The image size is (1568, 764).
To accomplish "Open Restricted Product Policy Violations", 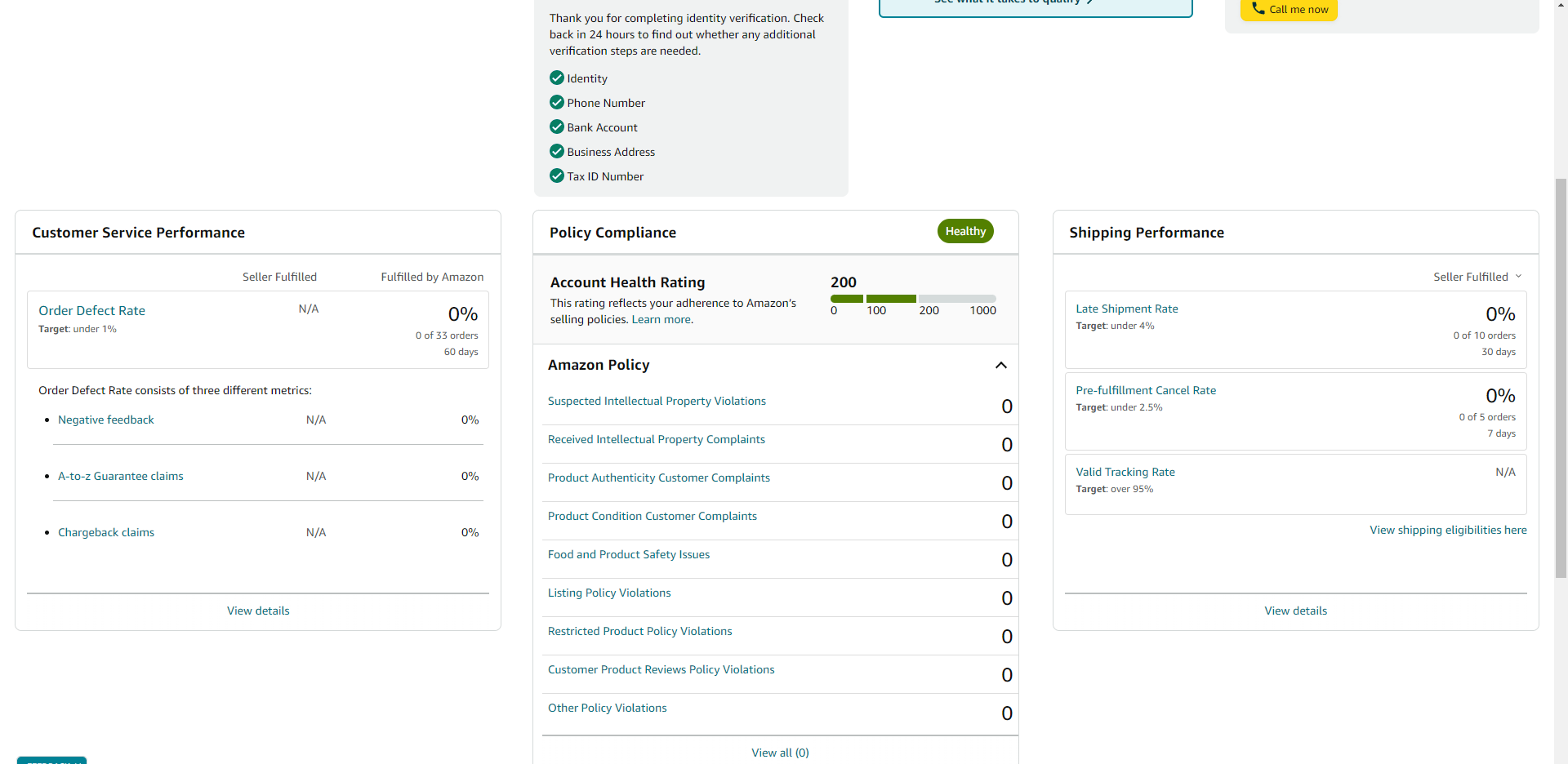I will pos(640,631).
